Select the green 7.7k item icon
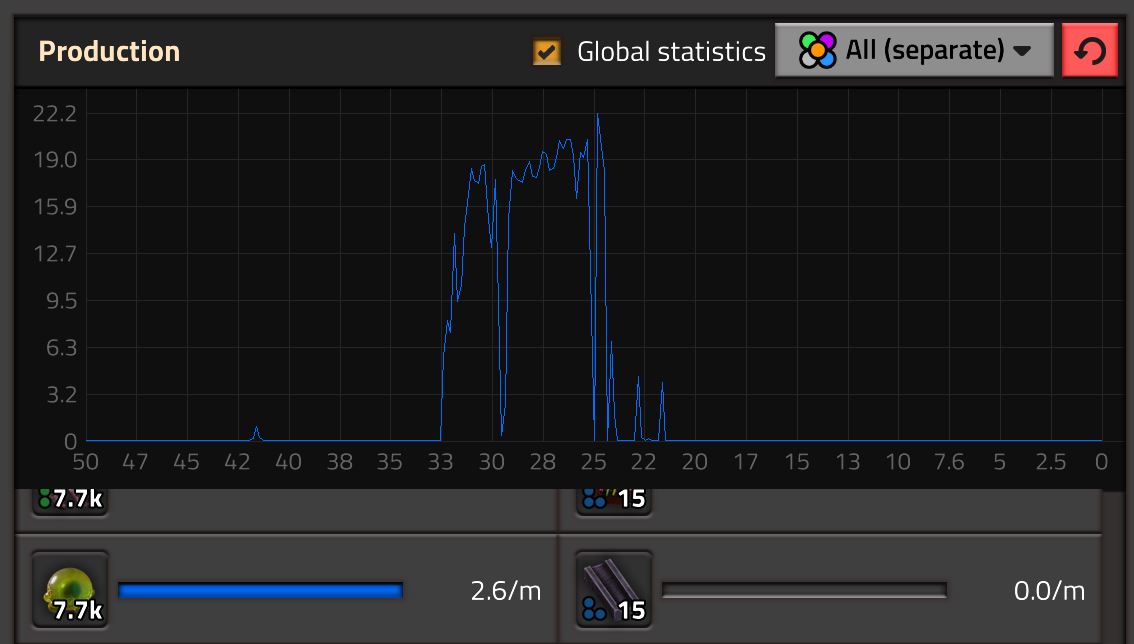Image resolution: width=1134 pixels, height=644 pixels. 70,590
